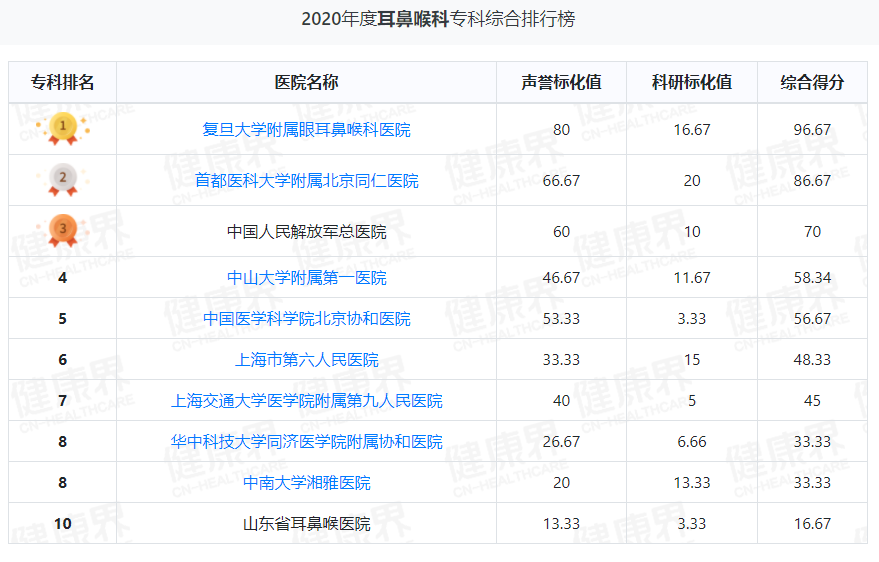Viewport: 879px width, 562px height.
Task: Select rank 8 for 华中科技大学同济医学院附属协和医院
Action: (62, 442)
